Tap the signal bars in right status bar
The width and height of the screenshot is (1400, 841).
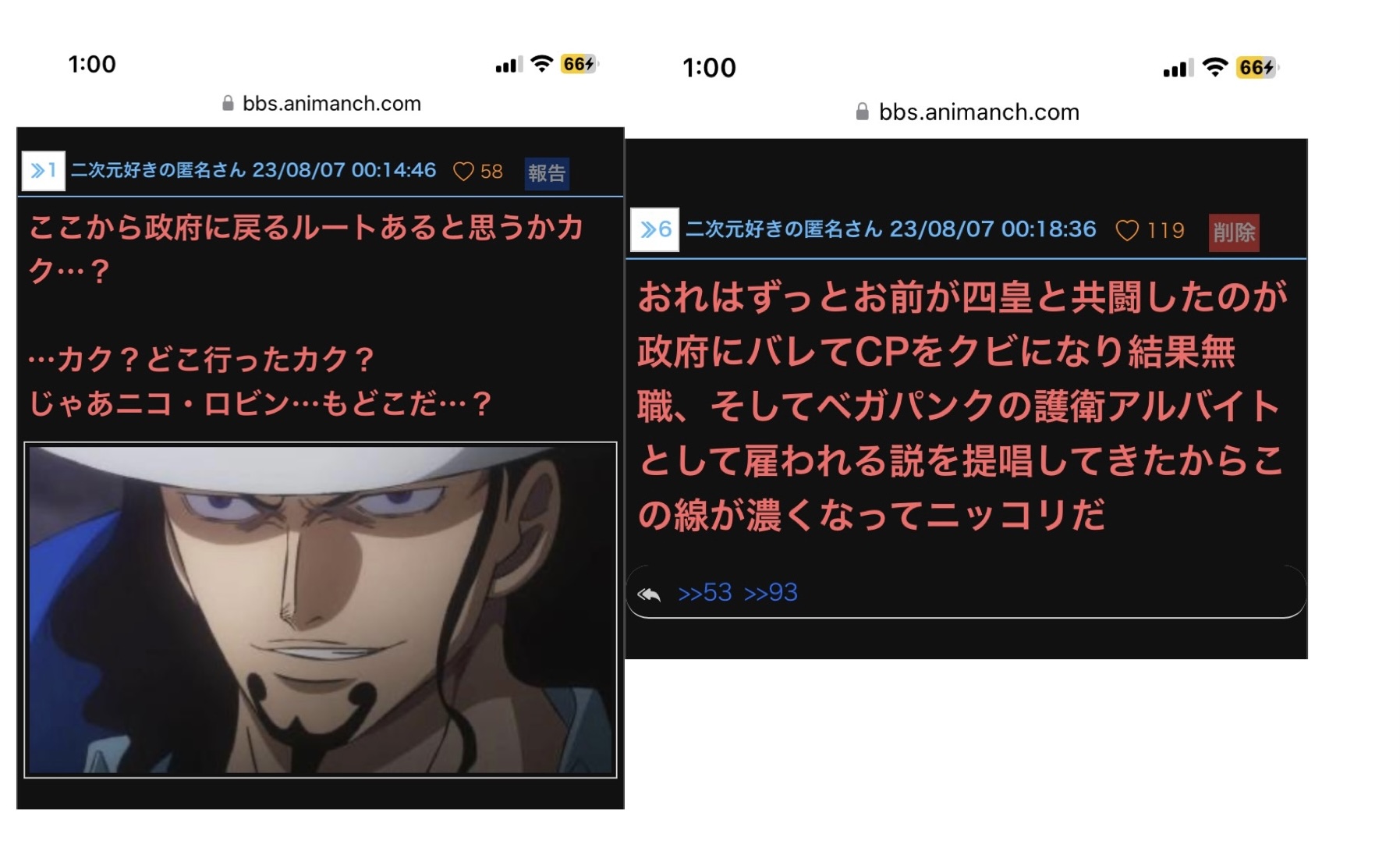tap(1178, 69)
